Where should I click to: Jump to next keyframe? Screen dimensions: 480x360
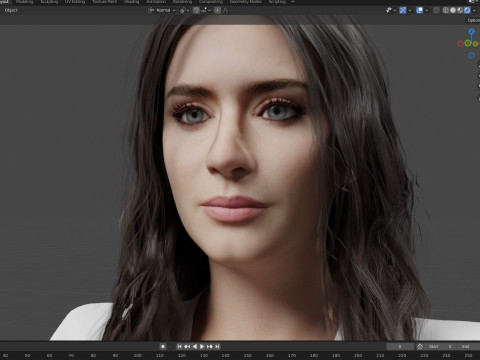tap(210, 347)
